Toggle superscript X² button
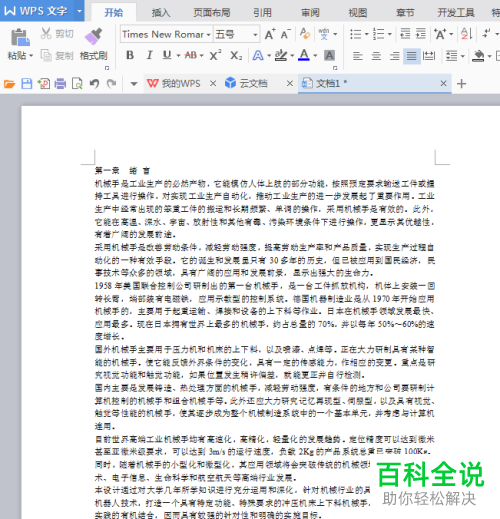Image resolution: width=500 pixels, height=519 pixels. pos(215,55)
